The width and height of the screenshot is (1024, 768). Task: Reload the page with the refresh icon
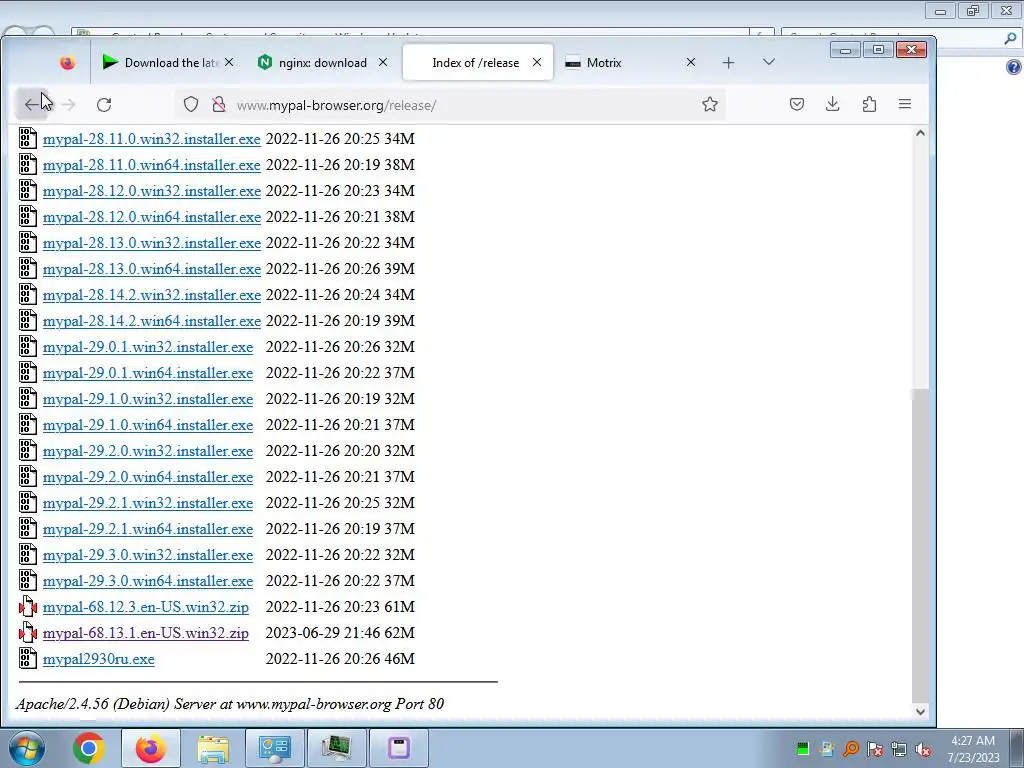104,104
